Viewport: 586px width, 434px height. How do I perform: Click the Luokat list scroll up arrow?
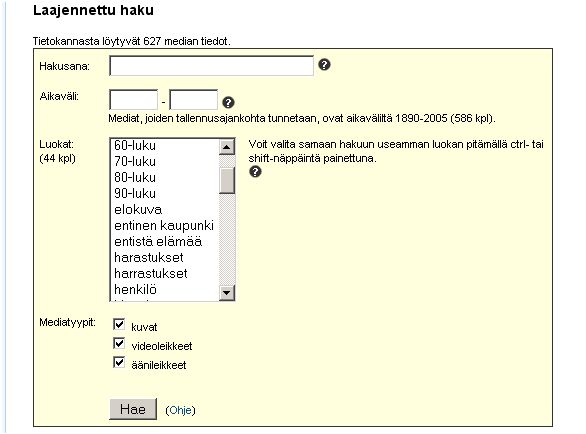[226, 147]
